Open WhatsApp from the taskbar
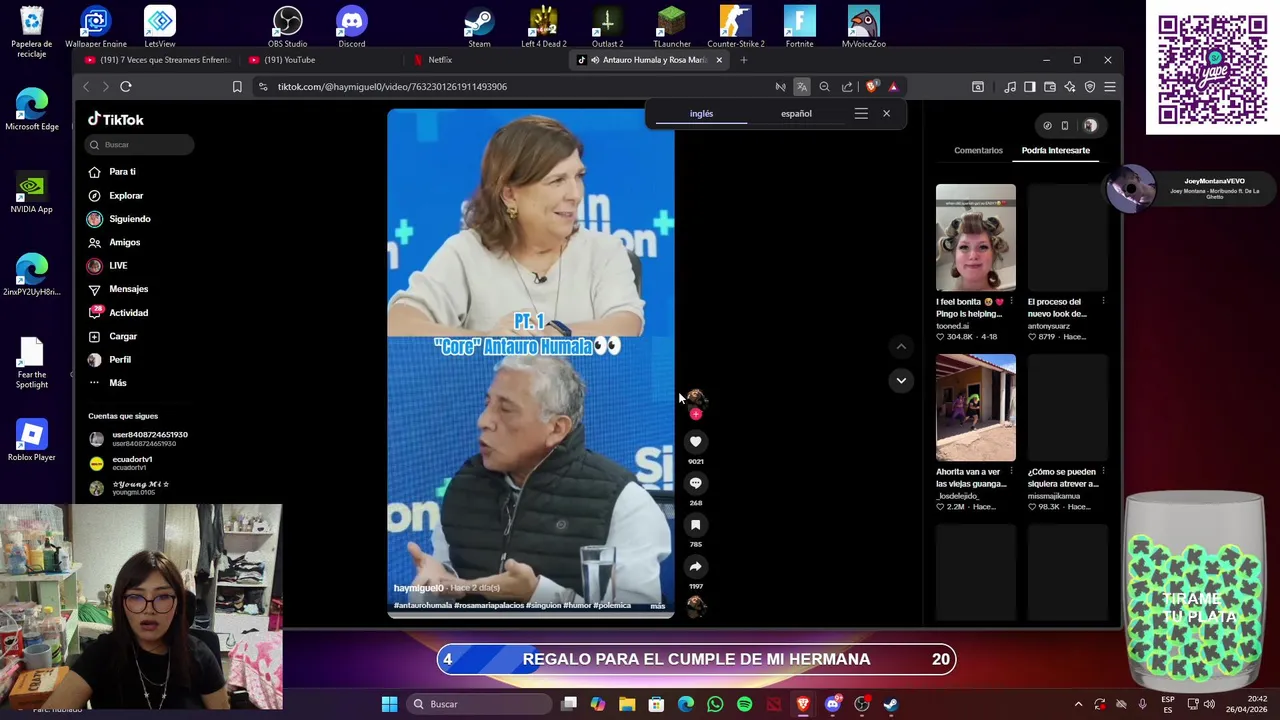This screenshot has height=720, width=1280. click(715, 704)
